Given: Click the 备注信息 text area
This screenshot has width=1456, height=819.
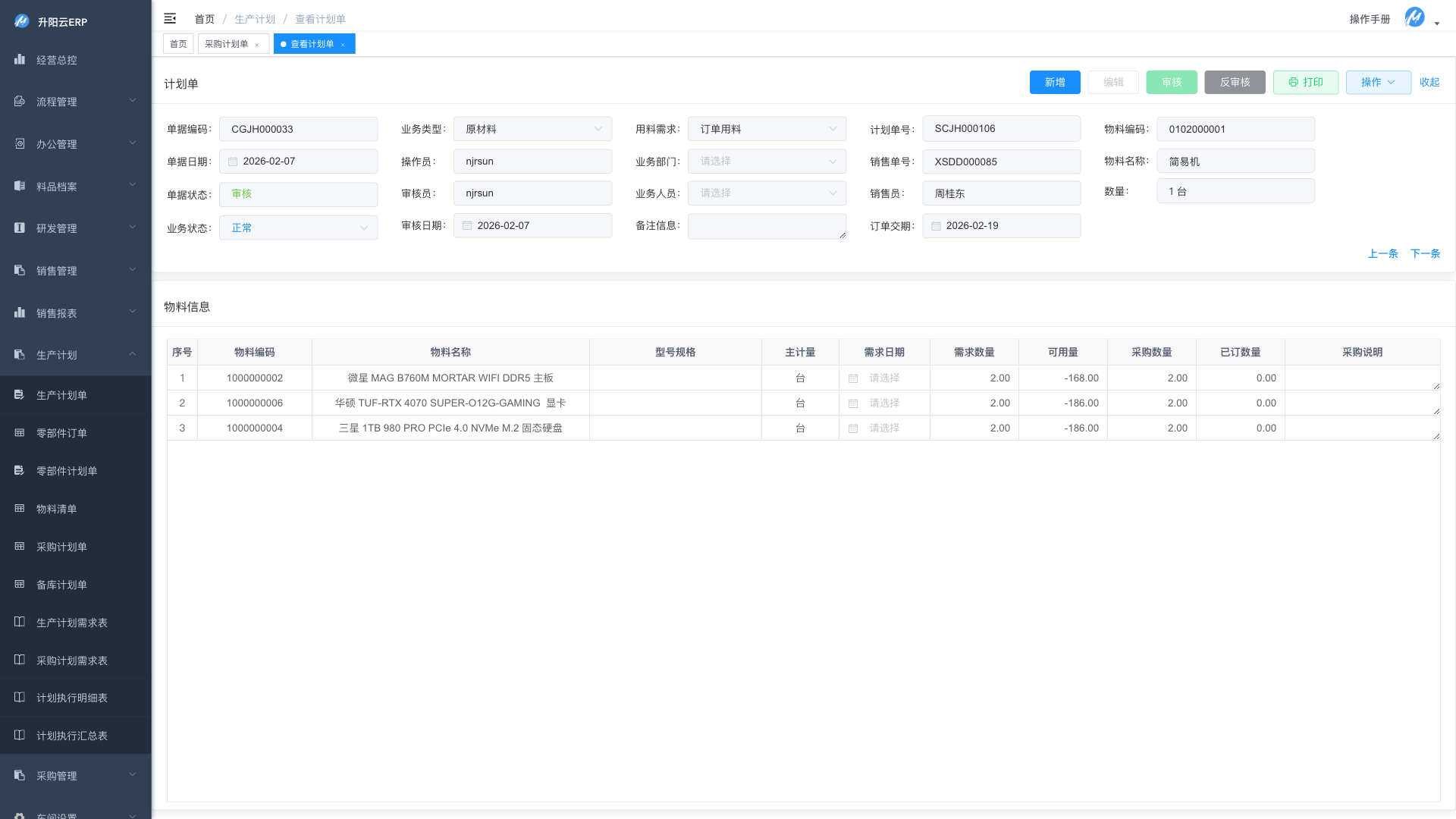Looking at the screenshot, I should tap(766, 226).
